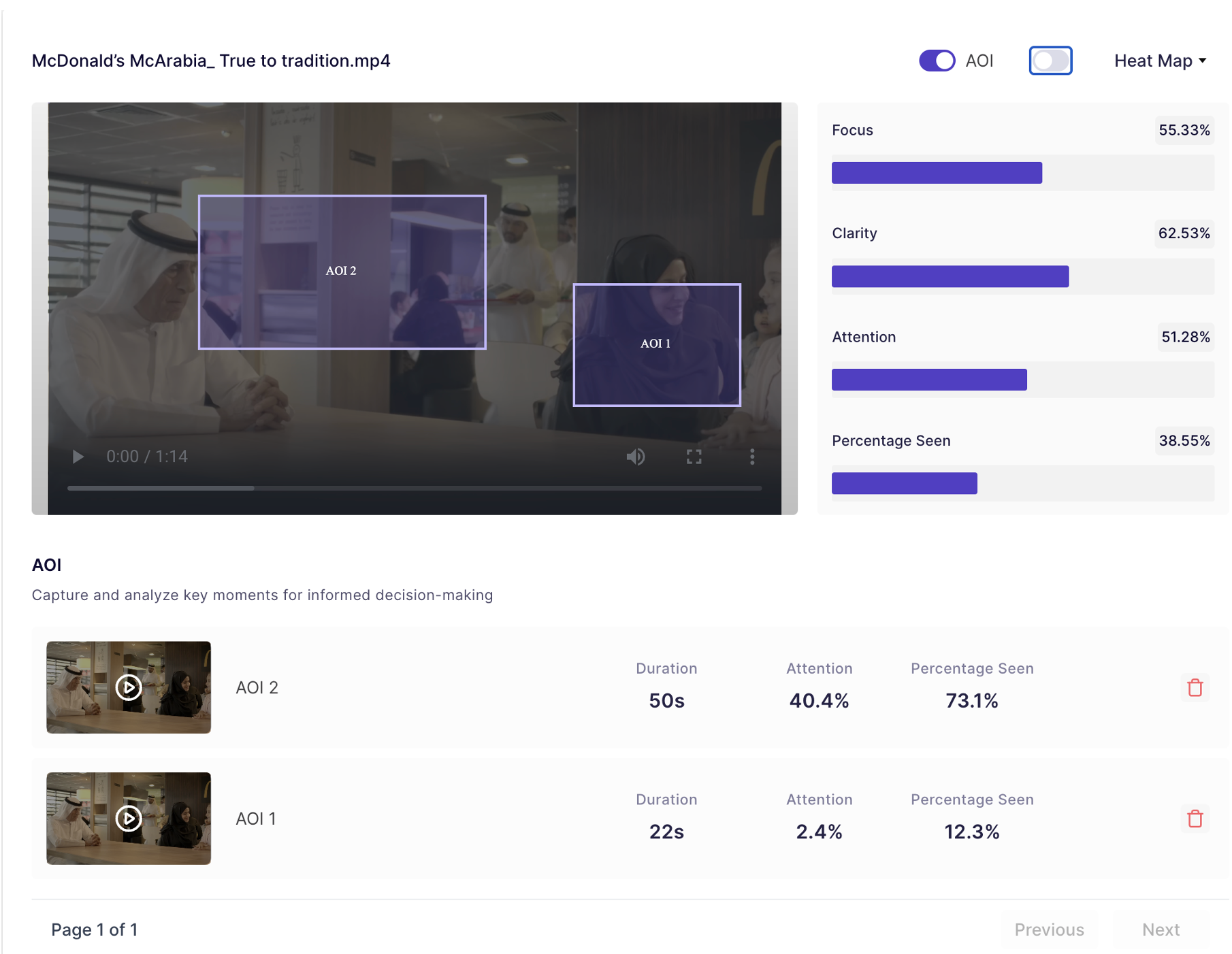Click the AOI 1 row label
Viewport: 1232px width, 954px height.
(256, 819)
